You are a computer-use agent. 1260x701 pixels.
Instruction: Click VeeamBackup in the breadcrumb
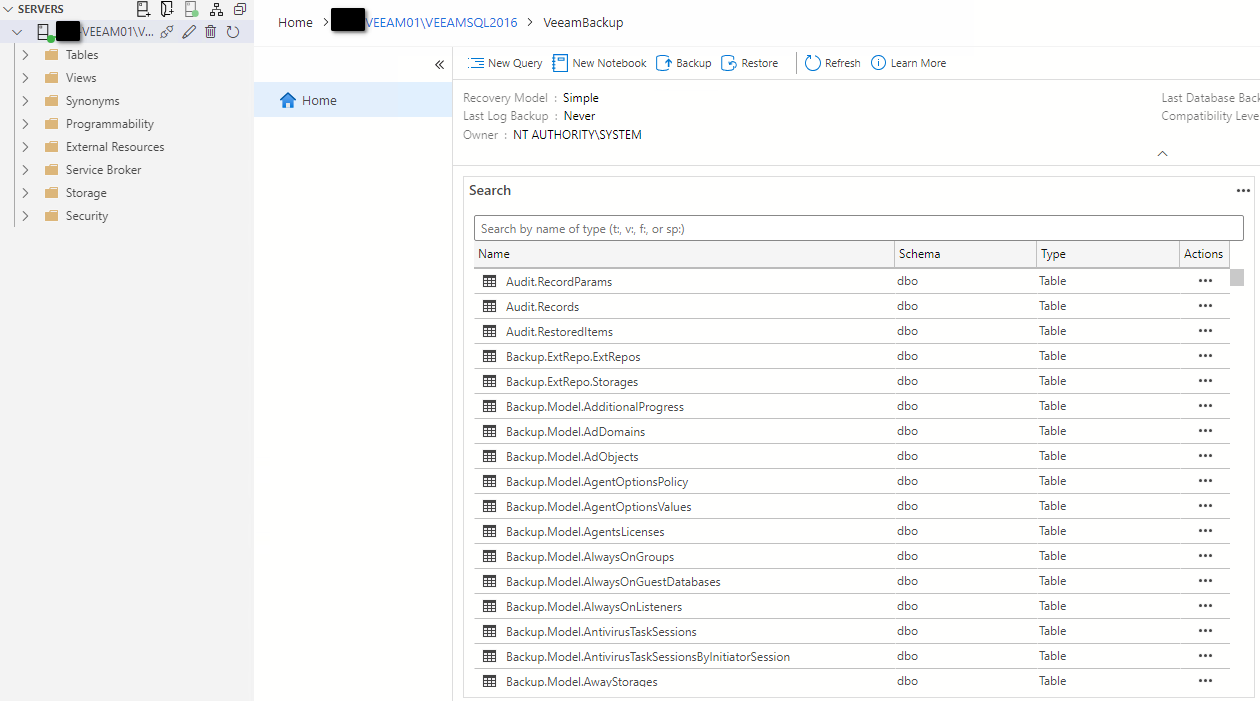[x=583, y=22]
